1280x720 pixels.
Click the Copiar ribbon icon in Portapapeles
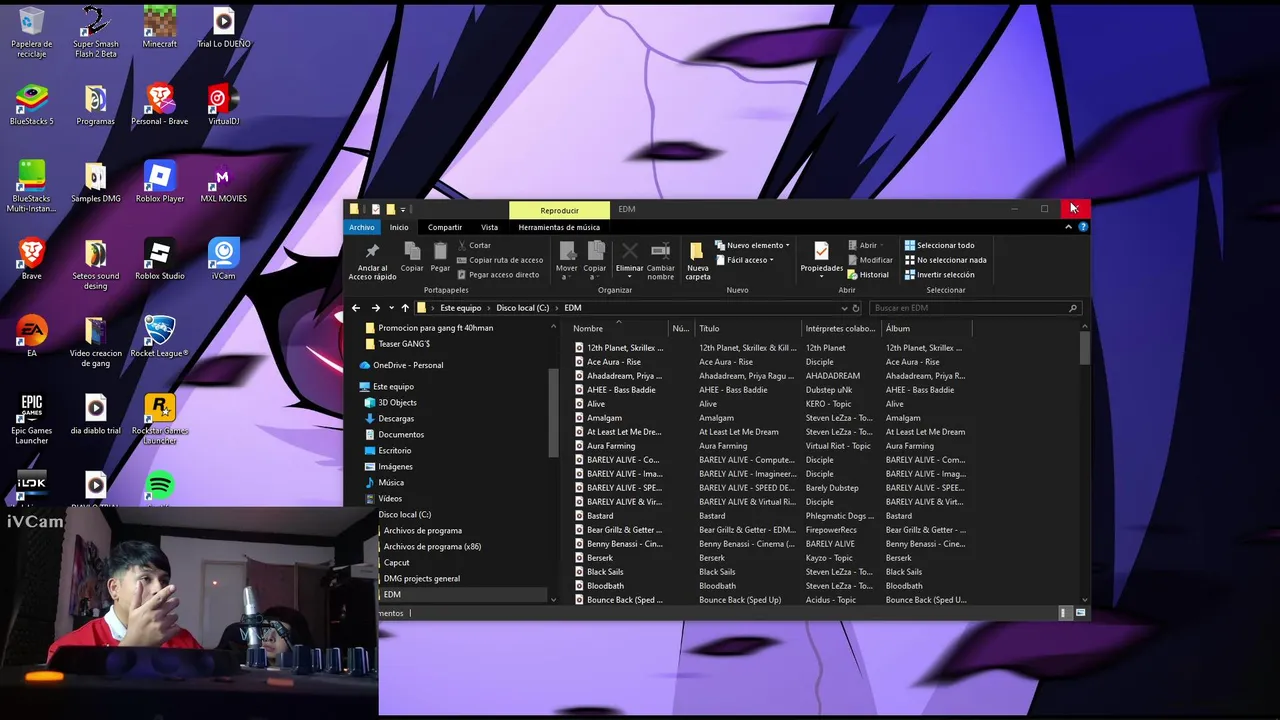pyautogui.click(x=412, y=251)
